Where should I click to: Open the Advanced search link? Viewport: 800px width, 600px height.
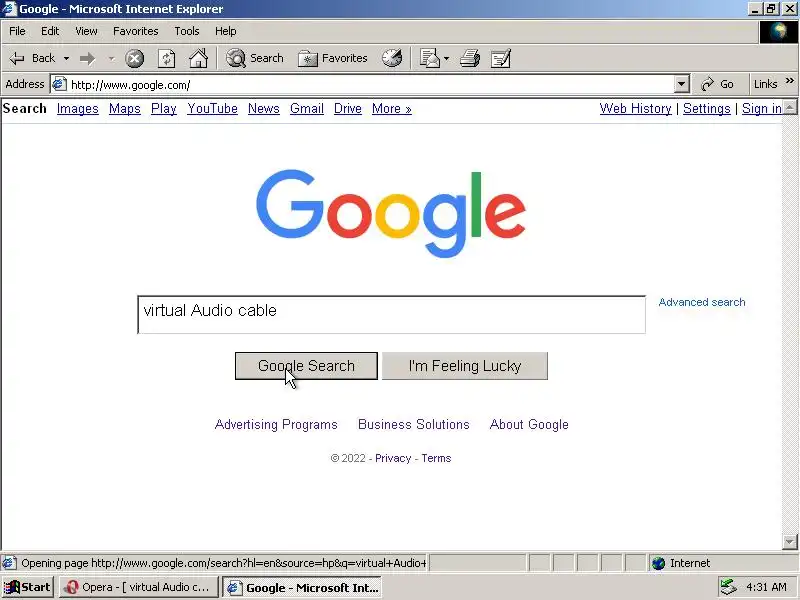[702, 302]
